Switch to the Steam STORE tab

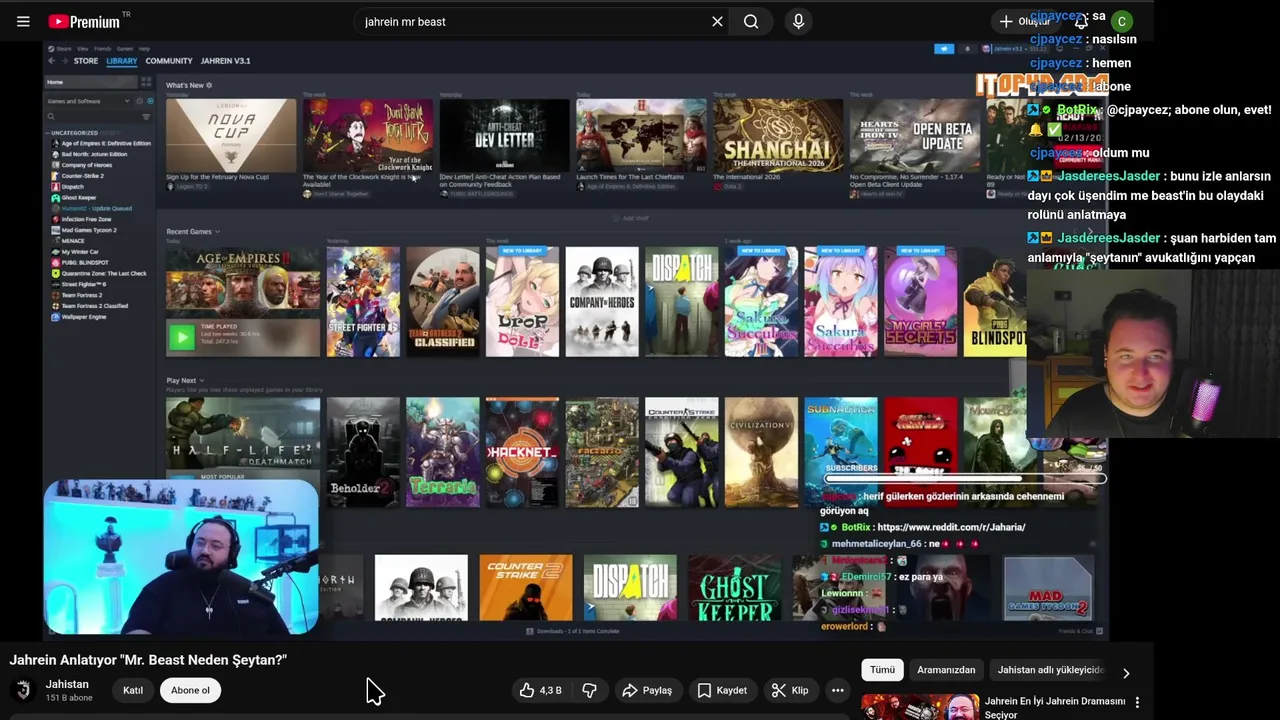click(x=86, y=61)
